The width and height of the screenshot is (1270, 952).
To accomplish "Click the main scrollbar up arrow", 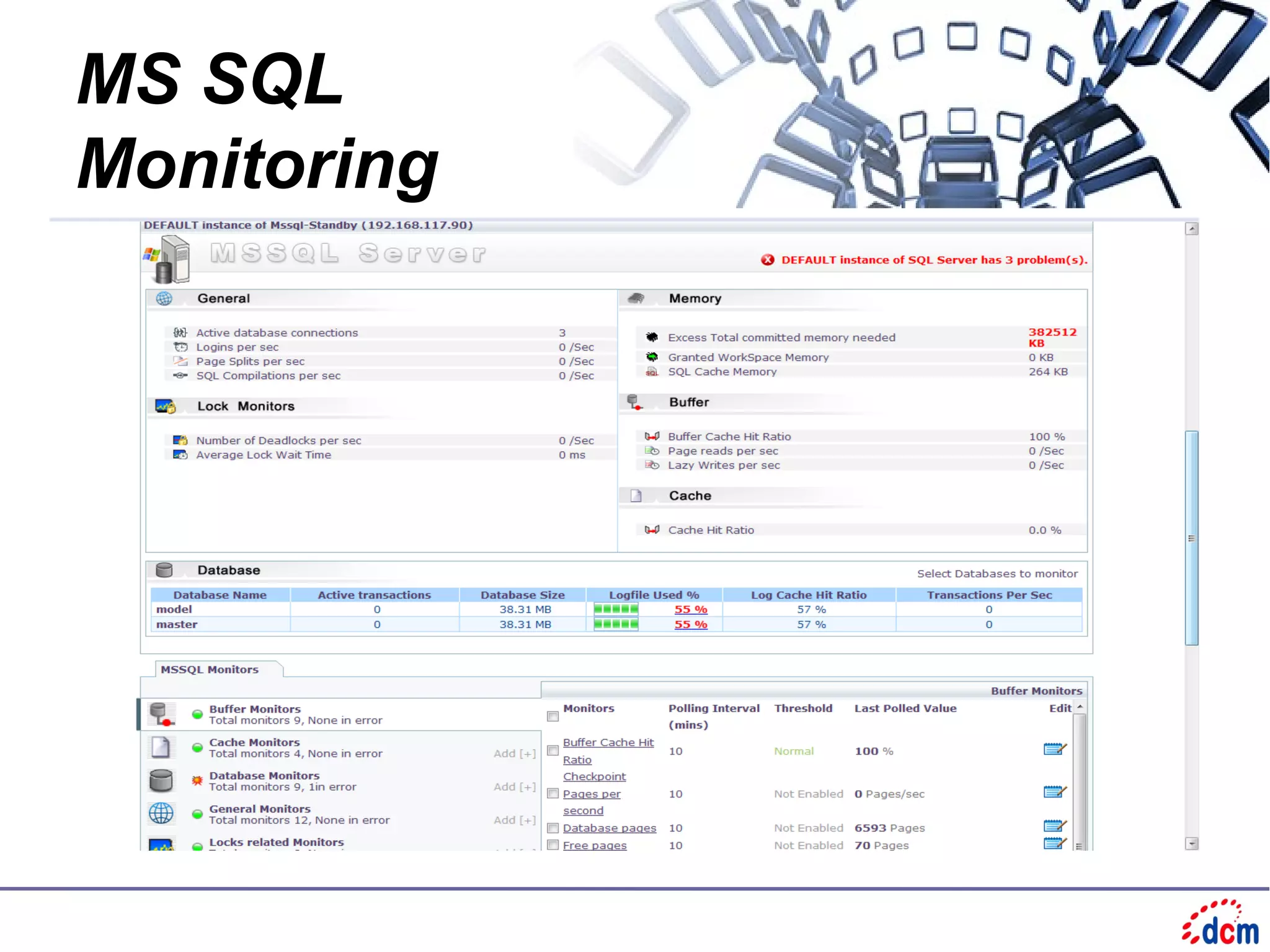I will pyautogui.click(x=1191, y=229).
